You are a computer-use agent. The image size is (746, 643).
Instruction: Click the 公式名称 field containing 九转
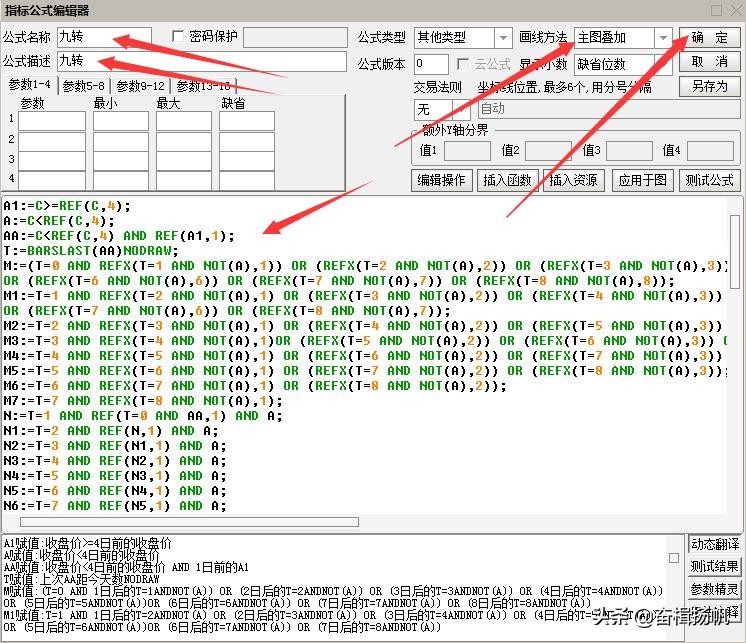click(x=104, y=37)
